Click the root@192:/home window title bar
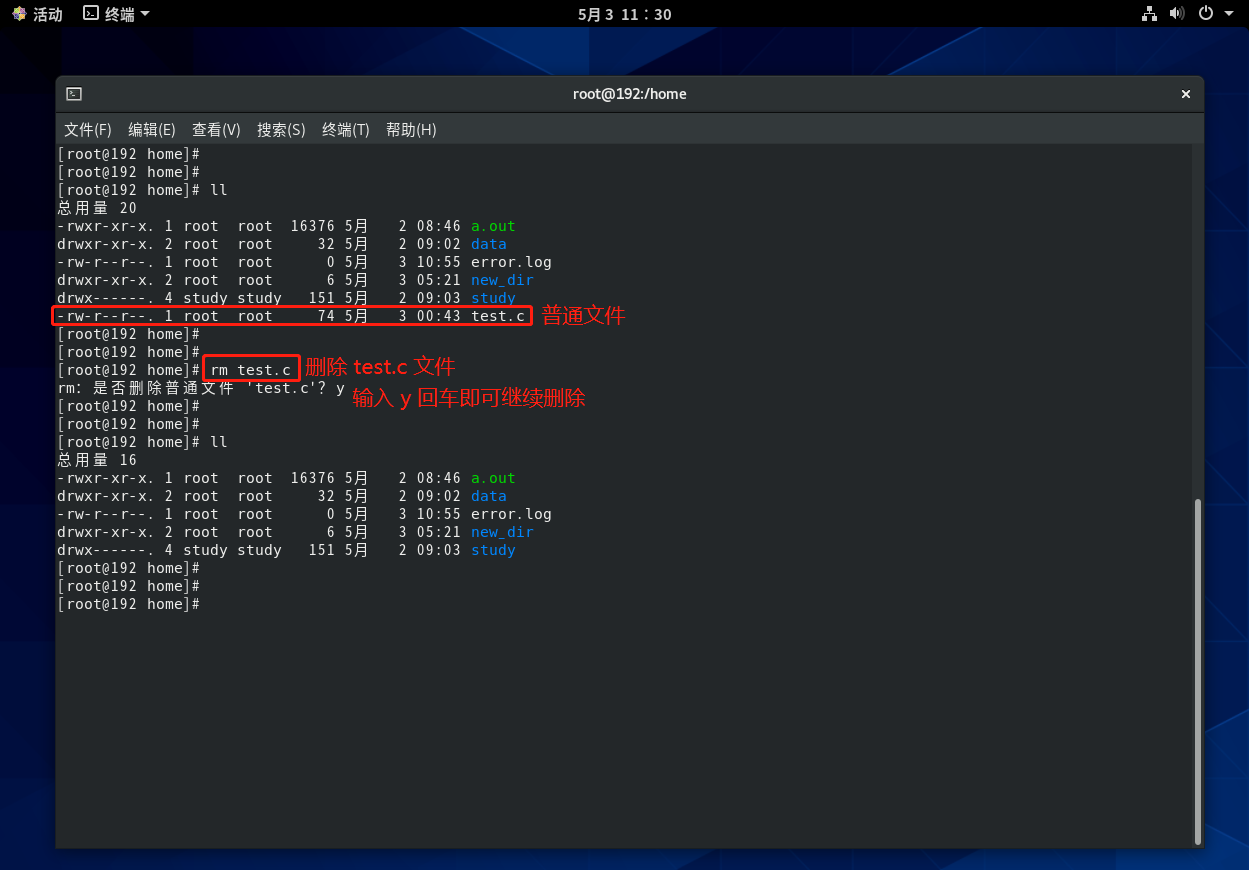1249x870 pixels. (x=629, y=94)
